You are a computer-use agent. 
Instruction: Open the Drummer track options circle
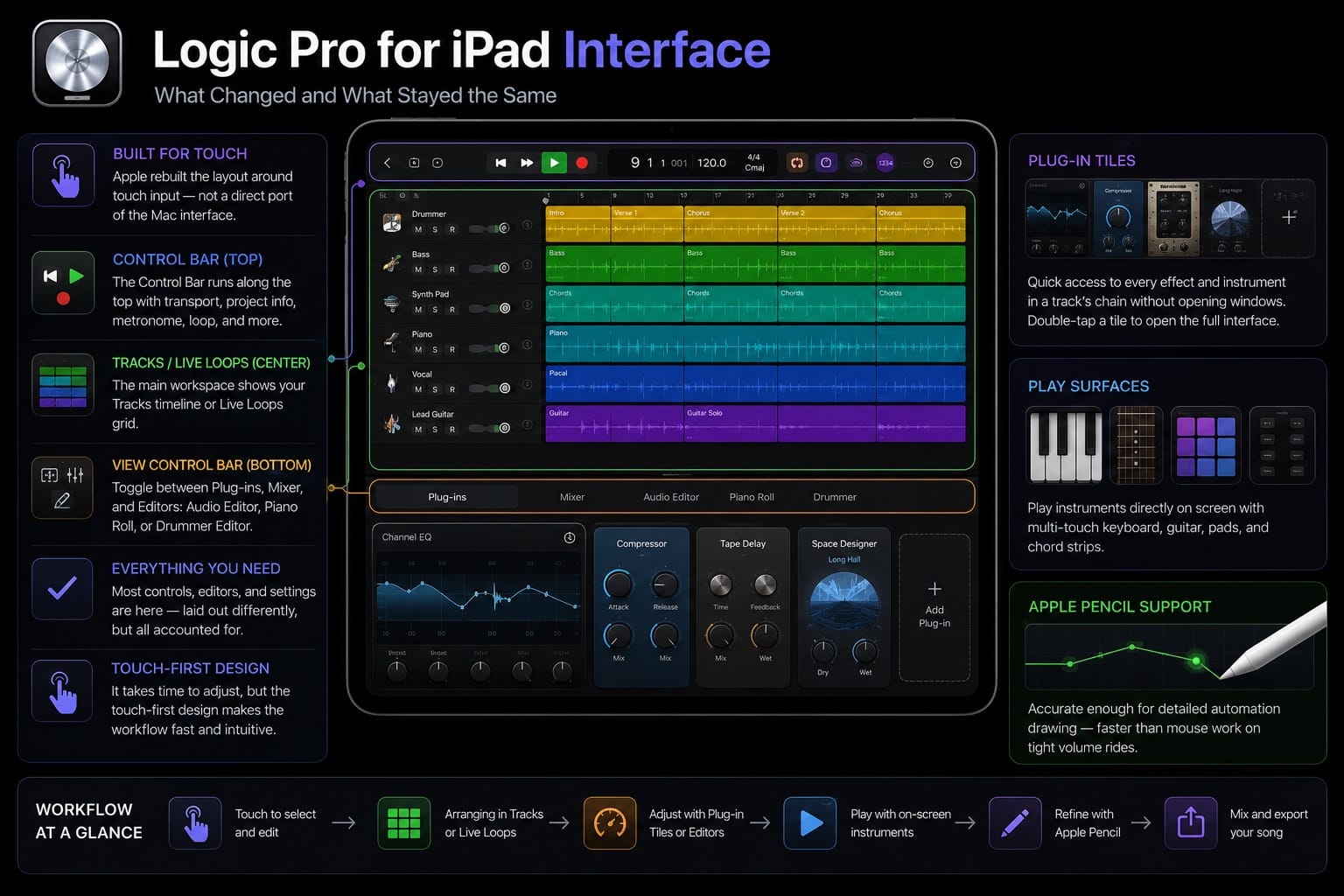pos(528,225)
